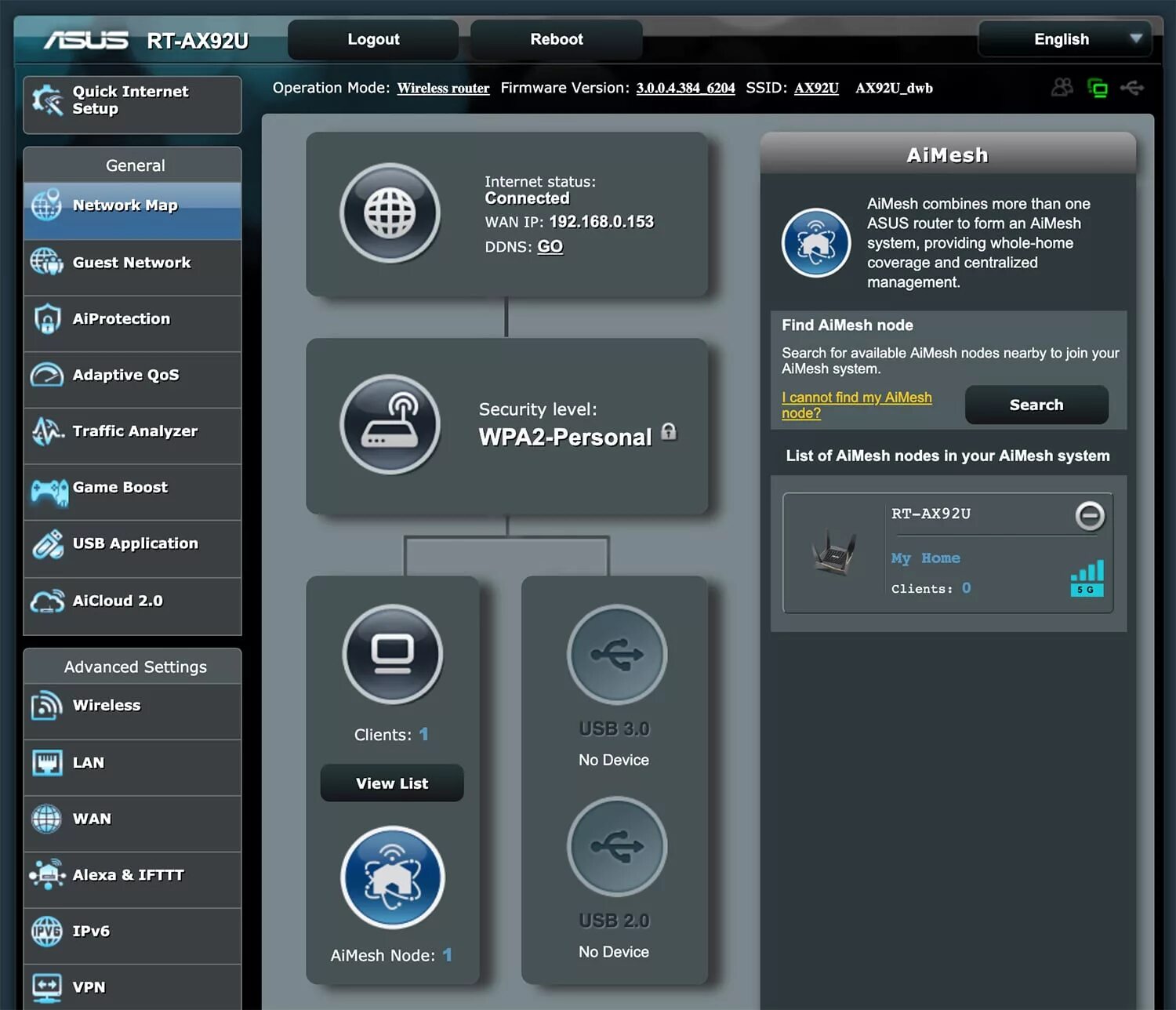Screen dimensions: 1176x1010
Task: Open Quick Internet Setup
Action: [x=132, y=105]
